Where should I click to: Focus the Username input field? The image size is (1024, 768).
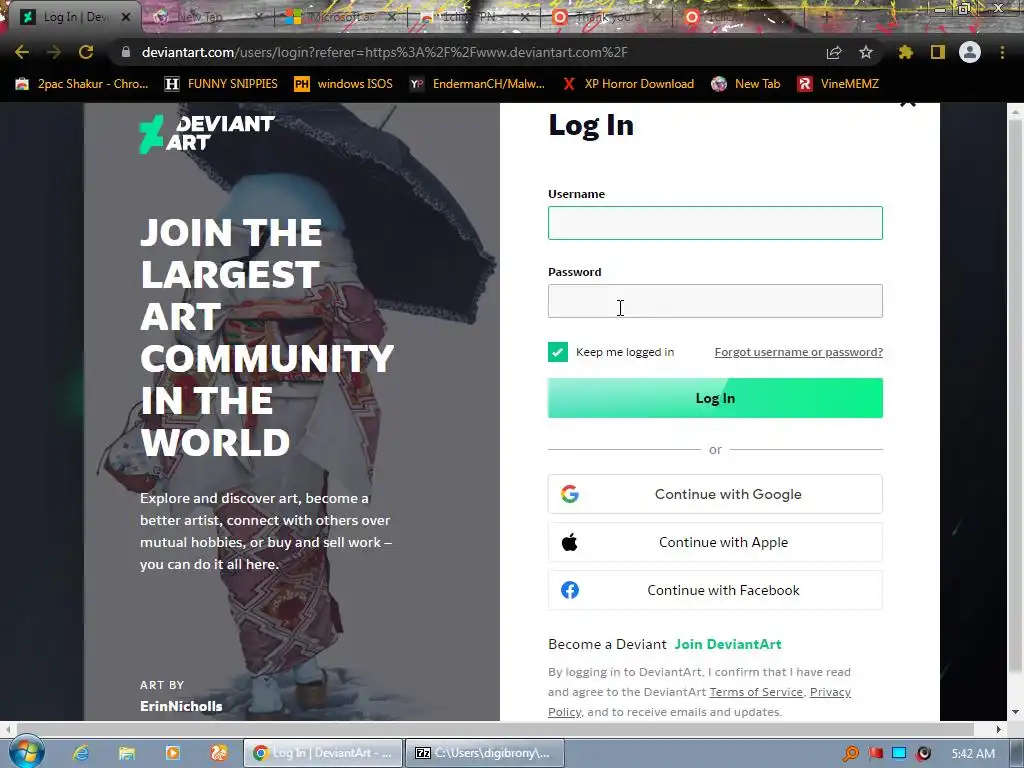point(715,223)
